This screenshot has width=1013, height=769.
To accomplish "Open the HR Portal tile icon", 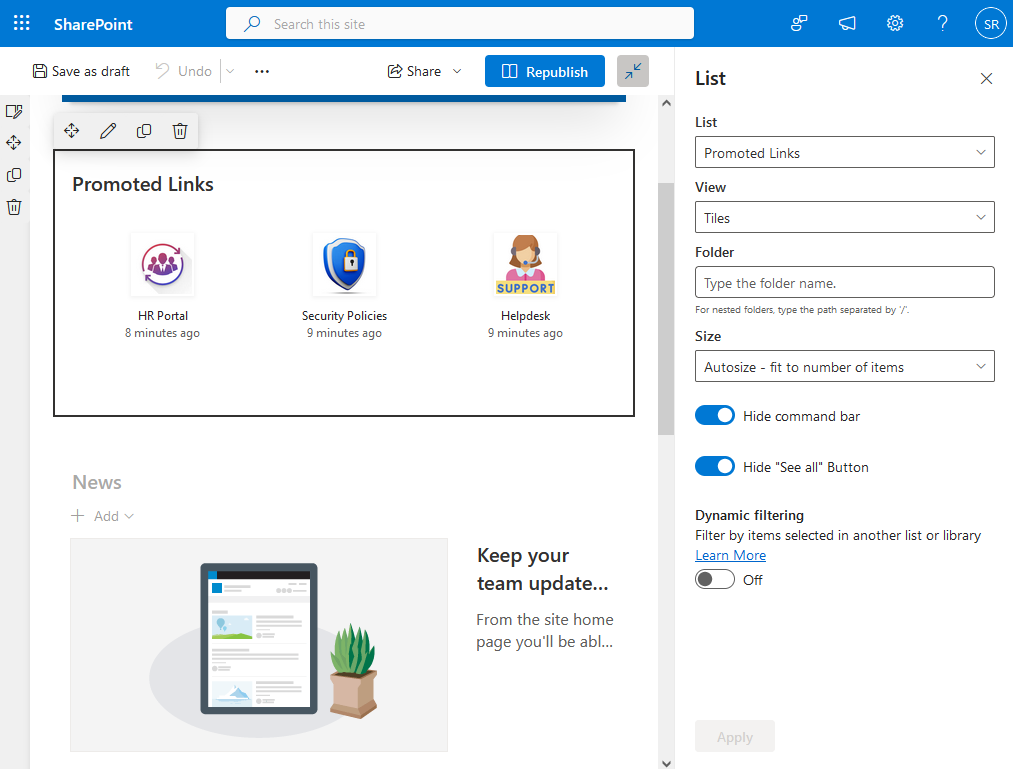I will pos(163,264).
